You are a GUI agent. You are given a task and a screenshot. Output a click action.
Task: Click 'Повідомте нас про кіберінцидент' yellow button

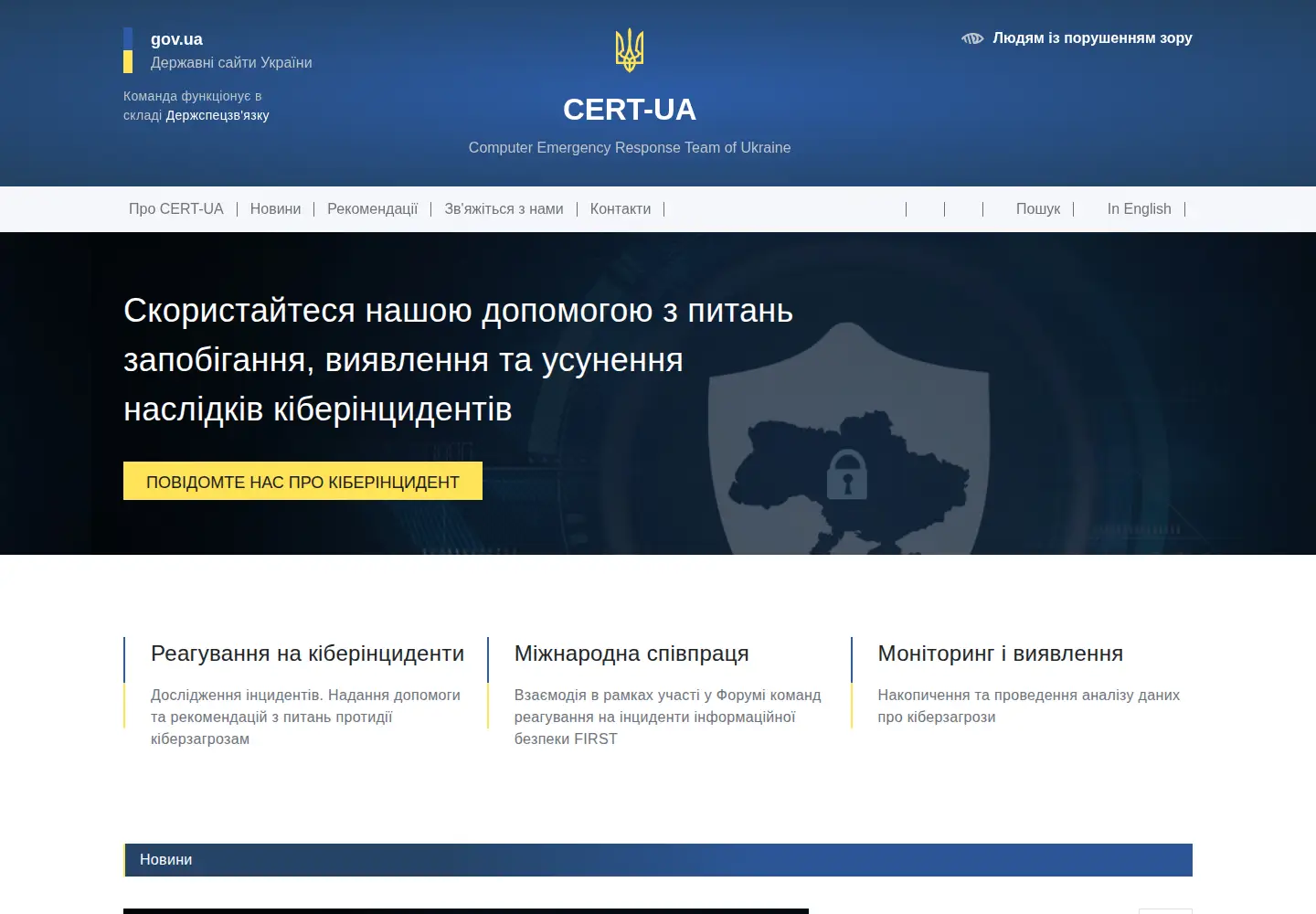pos(302,481)
